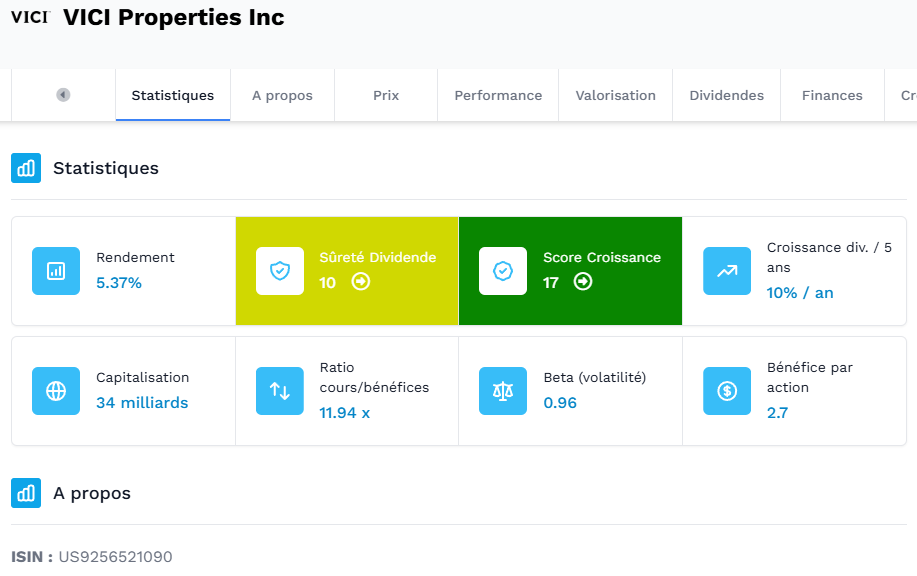This screenshot has width=917, height=576.
Task: Click the Statistiques section chart icon
Action: coord(26,168)
